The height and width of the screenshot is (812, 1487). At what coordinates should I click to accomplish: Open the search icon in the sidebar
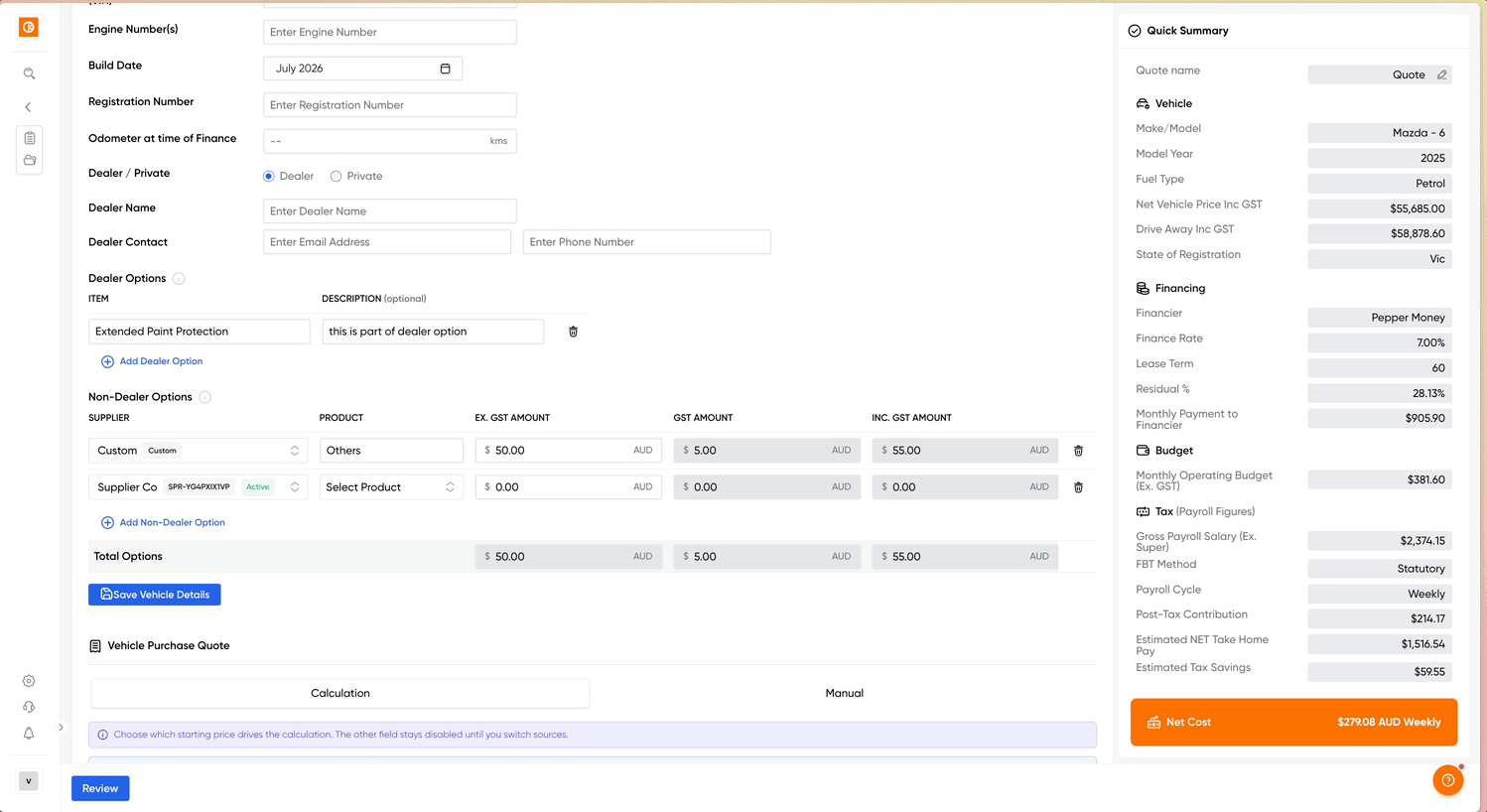coord(29,73)
